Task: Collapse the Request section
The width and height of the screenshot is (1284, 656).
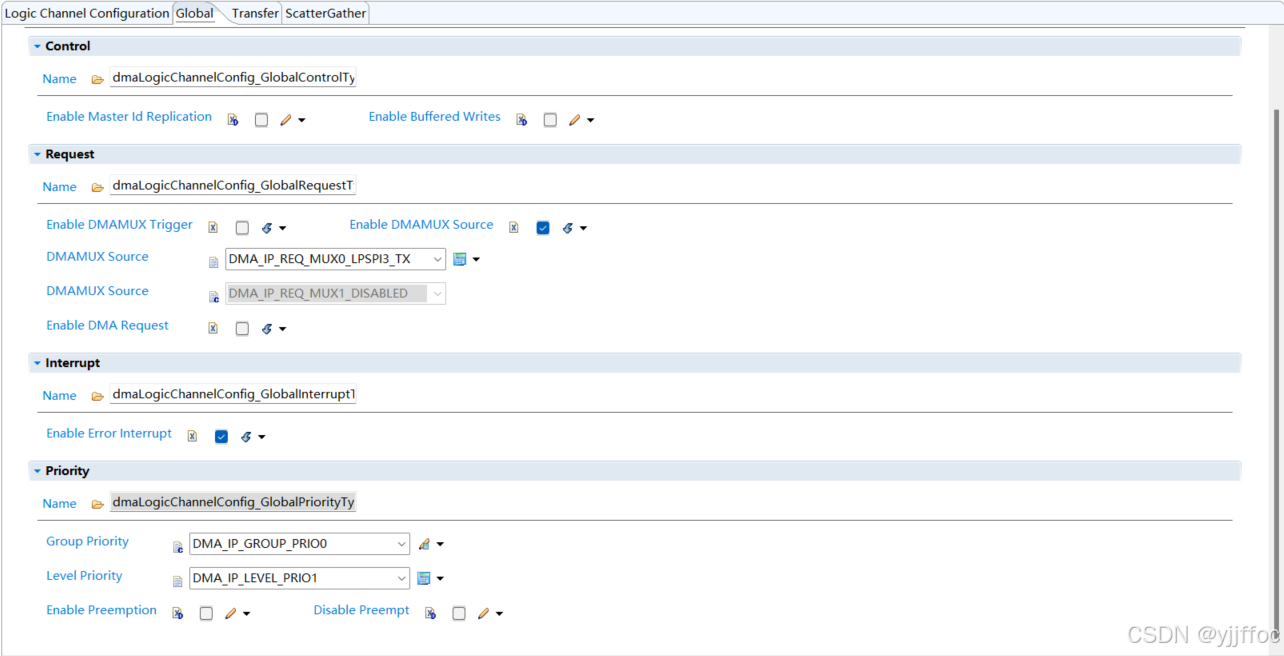Action: point(37,155)
